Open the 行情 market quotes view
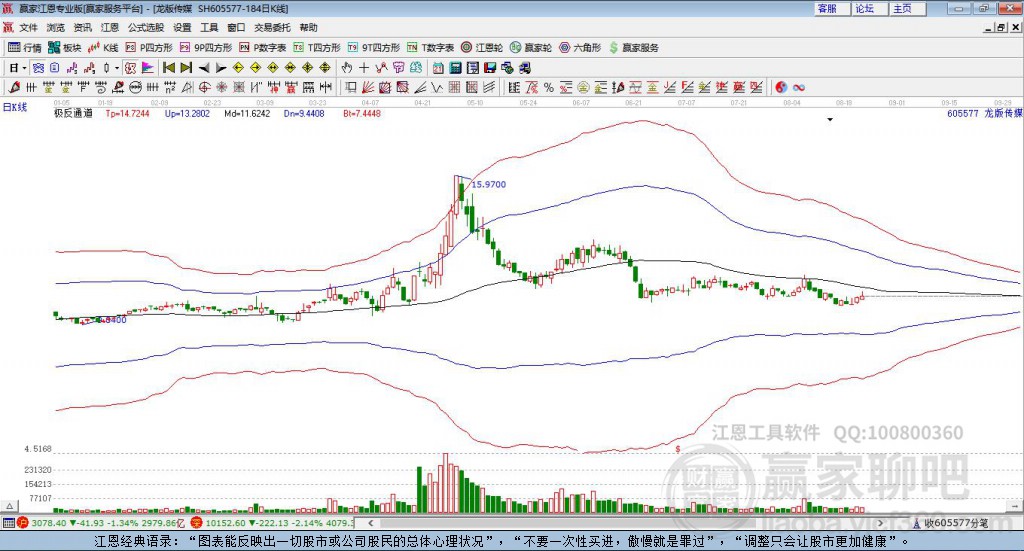The width and height of the screenshot is (1024, 551). [x=25, y=48]
